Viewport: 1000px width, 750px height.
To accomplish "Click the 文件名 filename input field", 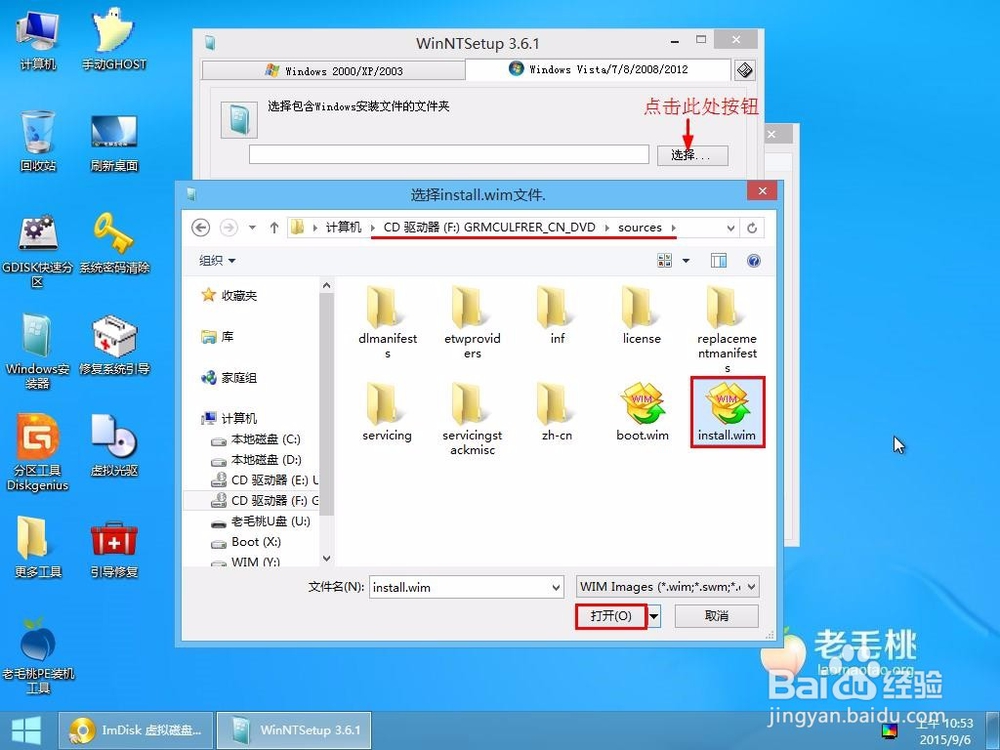I will point(459,587).
